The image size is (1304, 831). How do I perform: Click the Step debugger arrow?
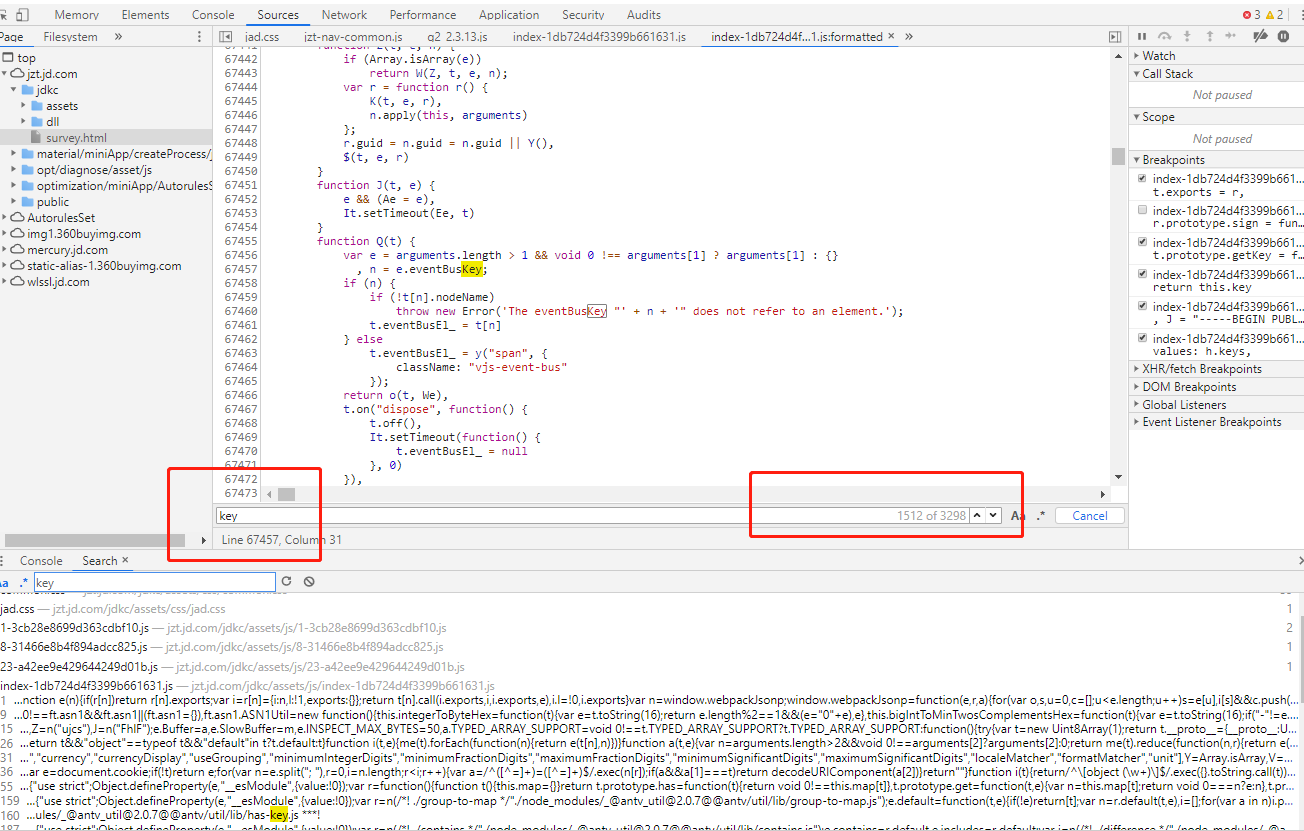click(1233, 36)
